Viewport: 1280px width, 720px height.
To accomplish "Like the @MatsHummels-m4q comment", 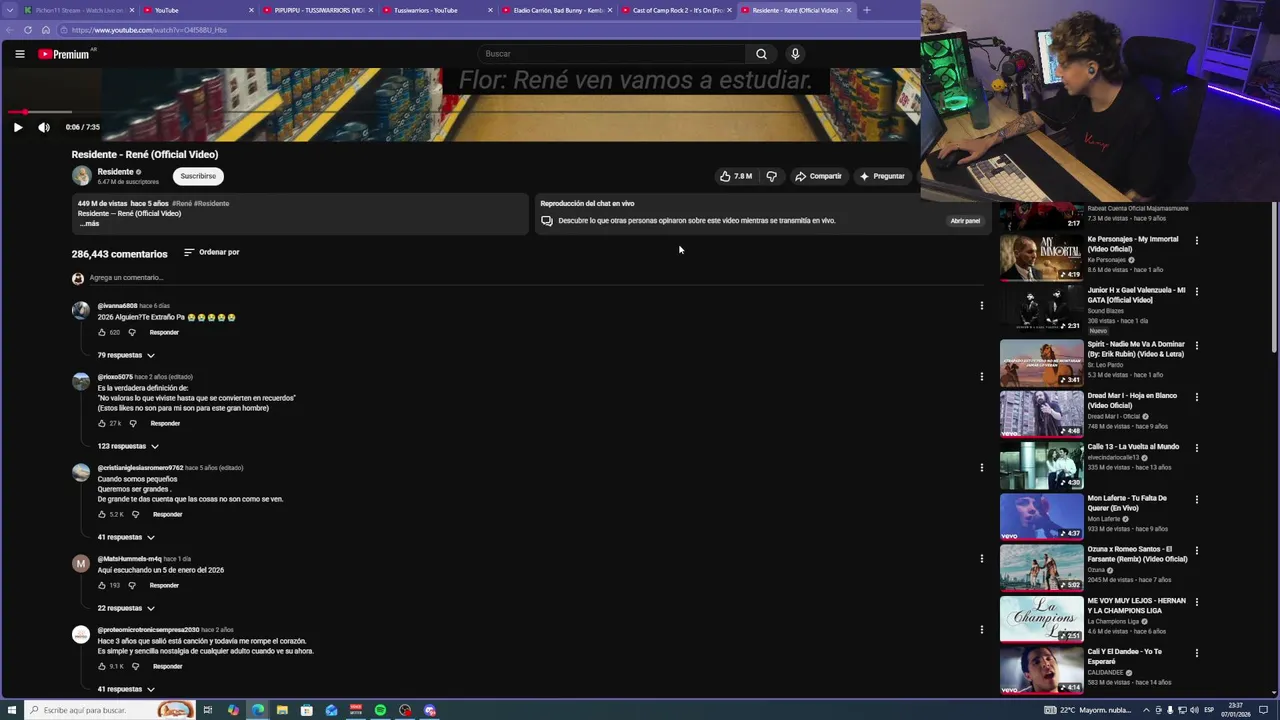I will pyautogui.click(x=102, y=585).
